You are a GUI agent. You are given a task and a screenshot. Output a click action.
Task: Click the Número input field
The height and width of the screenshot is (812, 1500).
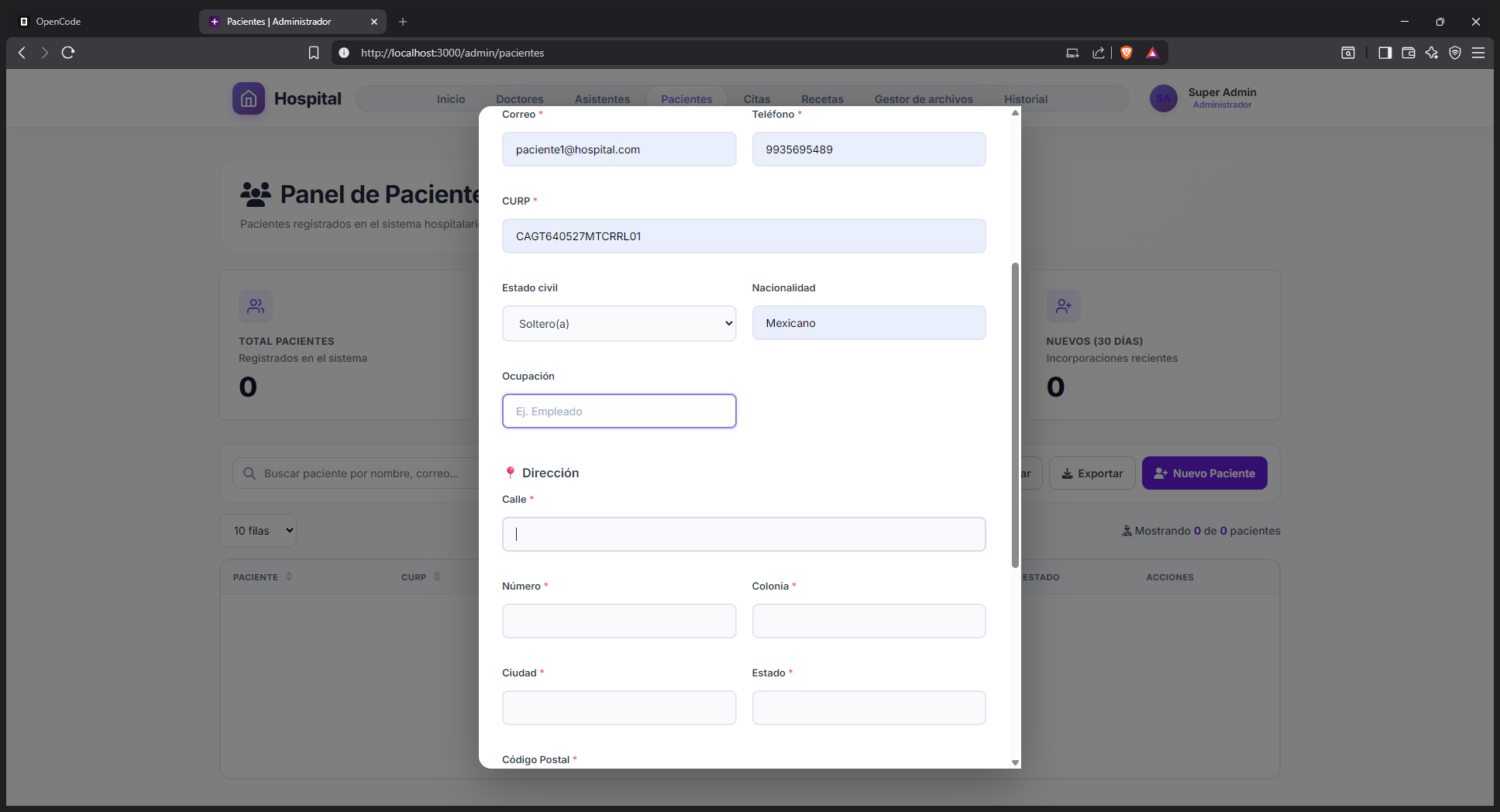619,621
